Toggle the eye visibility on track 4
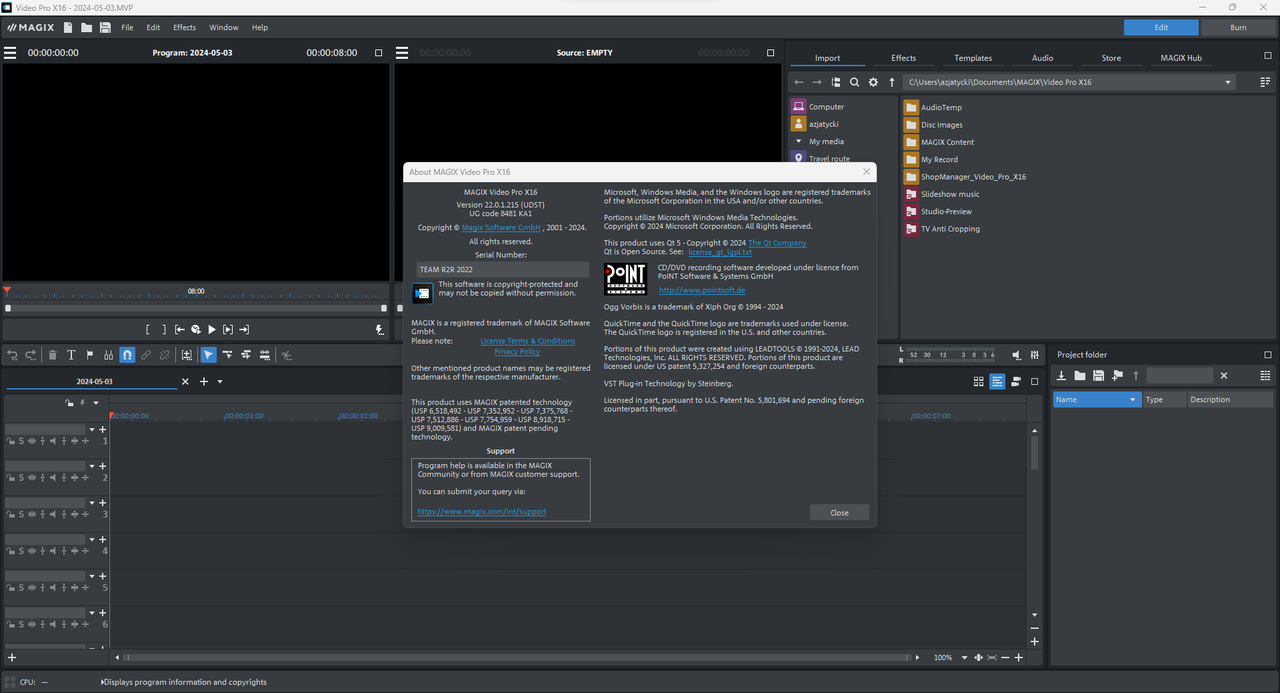The height and width of the screenshot is (693, 1280). (x=32, y=551)
